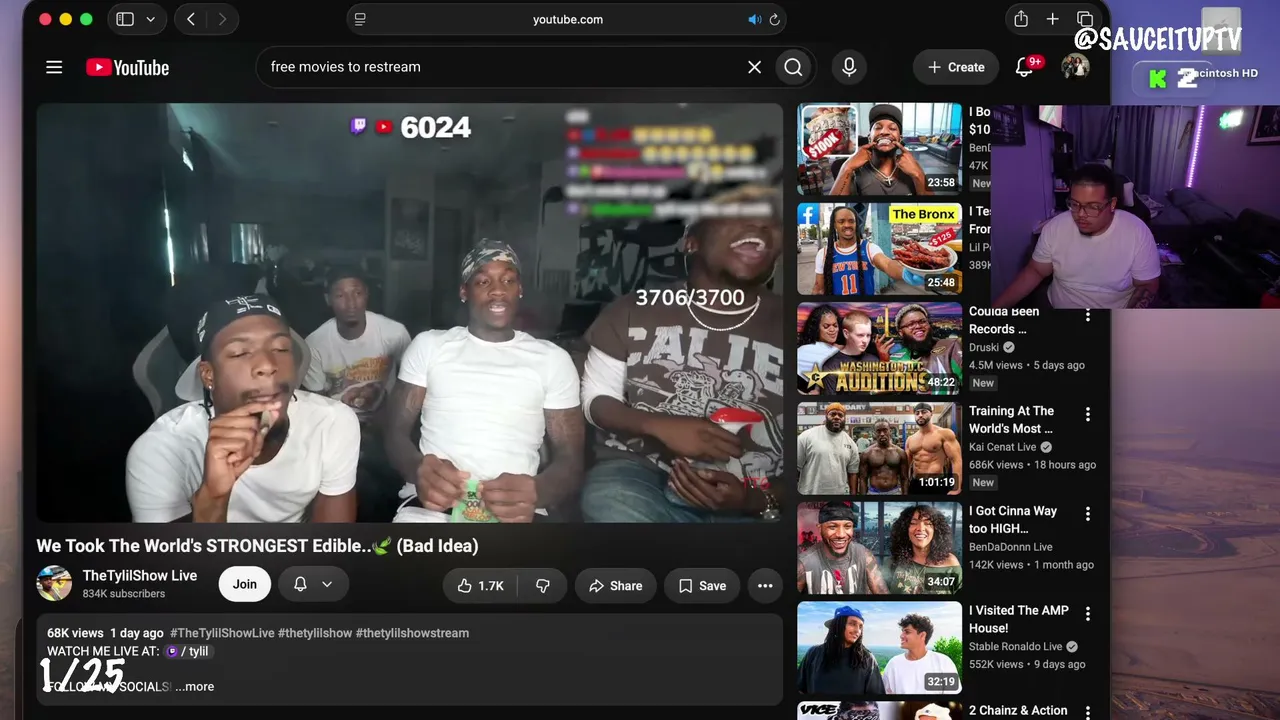Viewport: 1280px width, 720px height.
Task: Toggle the Safari sidebar
Action: [125, 19]
